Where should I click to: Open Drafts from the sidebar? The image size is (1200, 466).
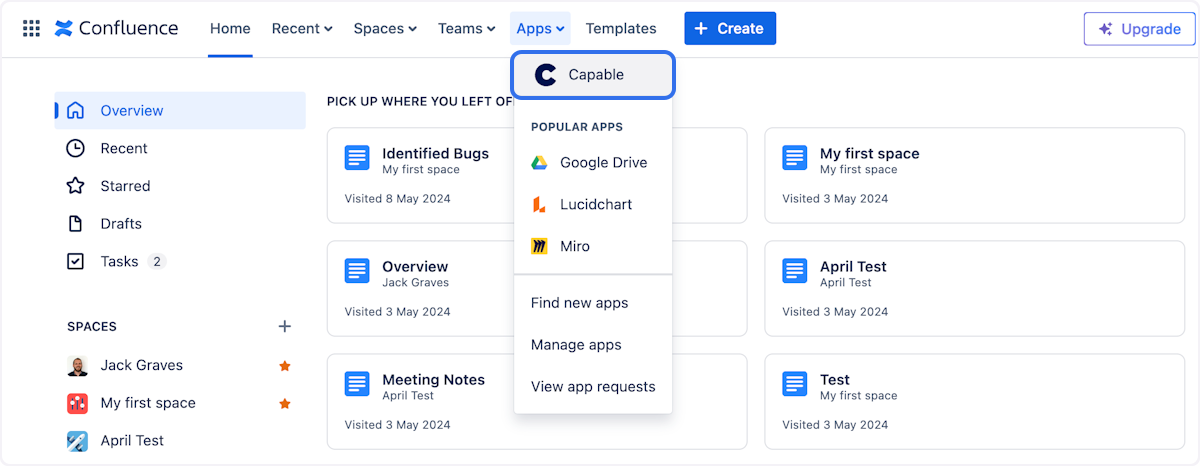coord(121,224)
